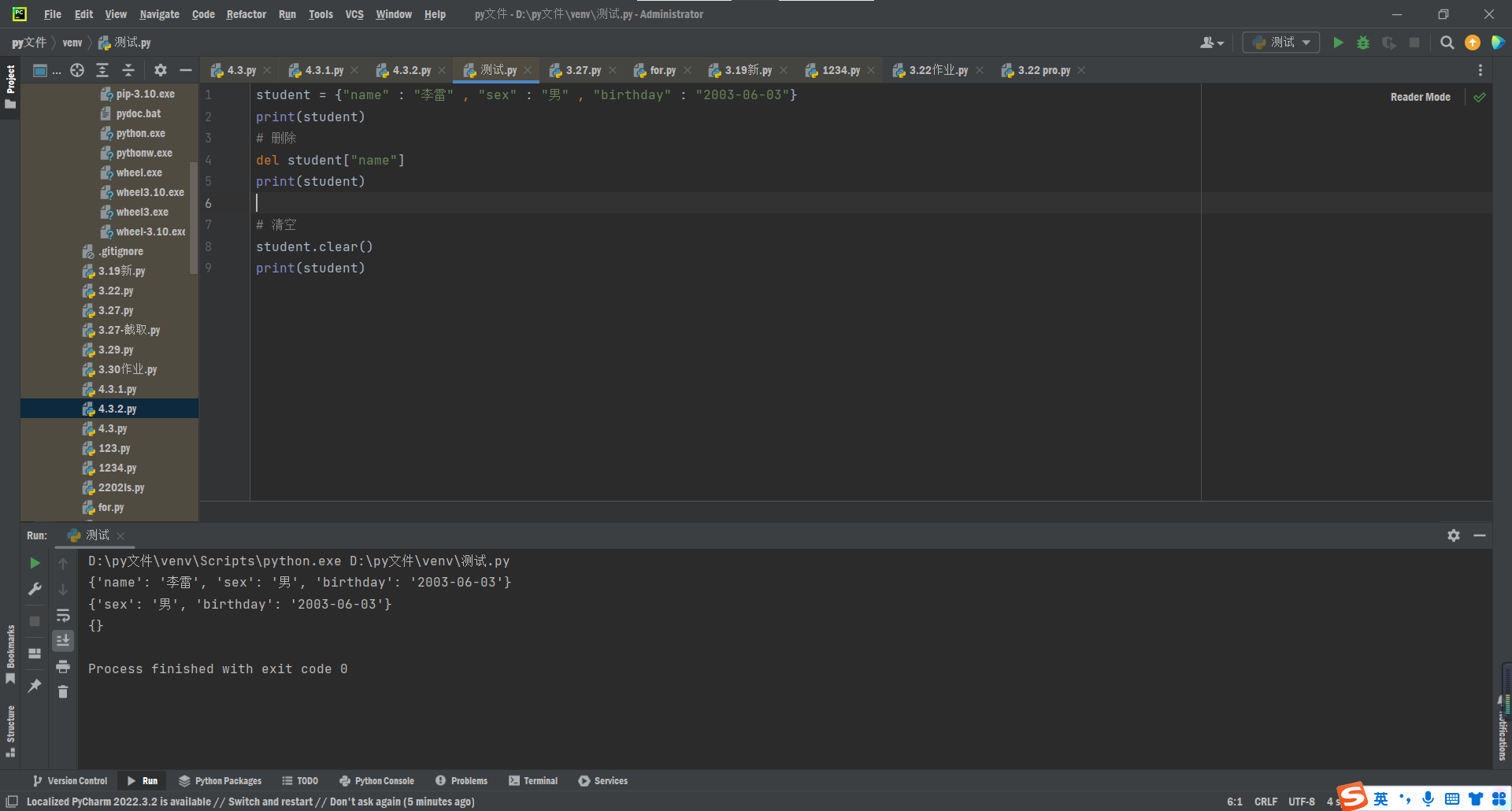Image resolution: width=1512 pixels, height=811 pixels.
Task: Clear Run console output with trash icon
Action: (63, 692)
